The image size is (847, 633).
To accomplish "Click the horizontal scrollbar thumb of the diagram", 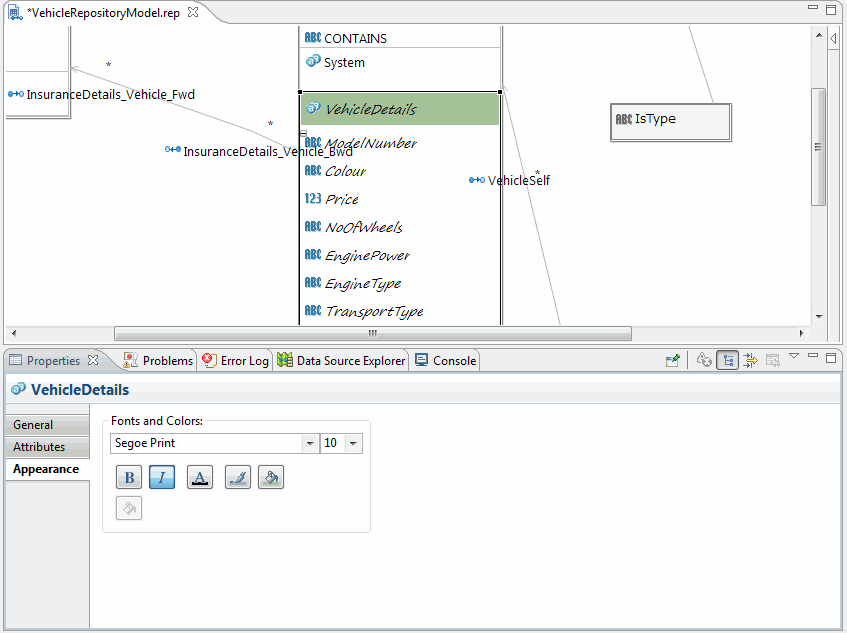I will tap(373, 333).
